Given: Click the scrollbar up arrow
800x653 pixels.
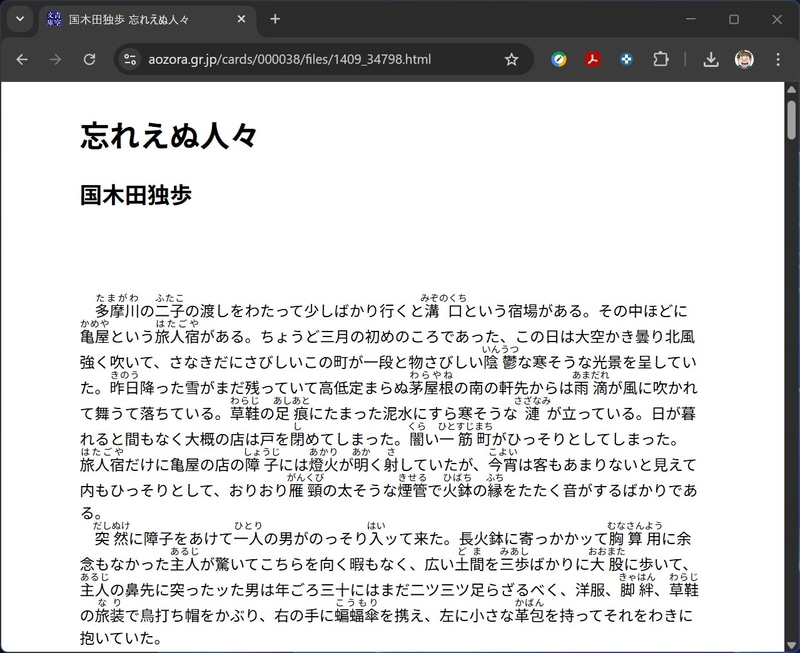Looking at the screenshot, I should 791,89.
